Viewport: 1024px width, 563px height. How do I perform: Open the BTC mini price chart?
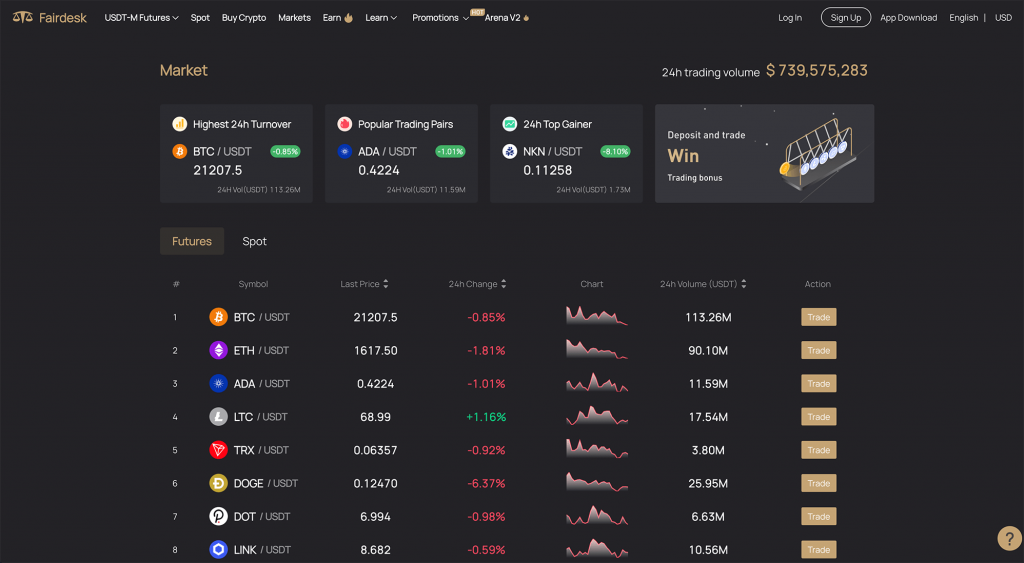pos(596,316)
